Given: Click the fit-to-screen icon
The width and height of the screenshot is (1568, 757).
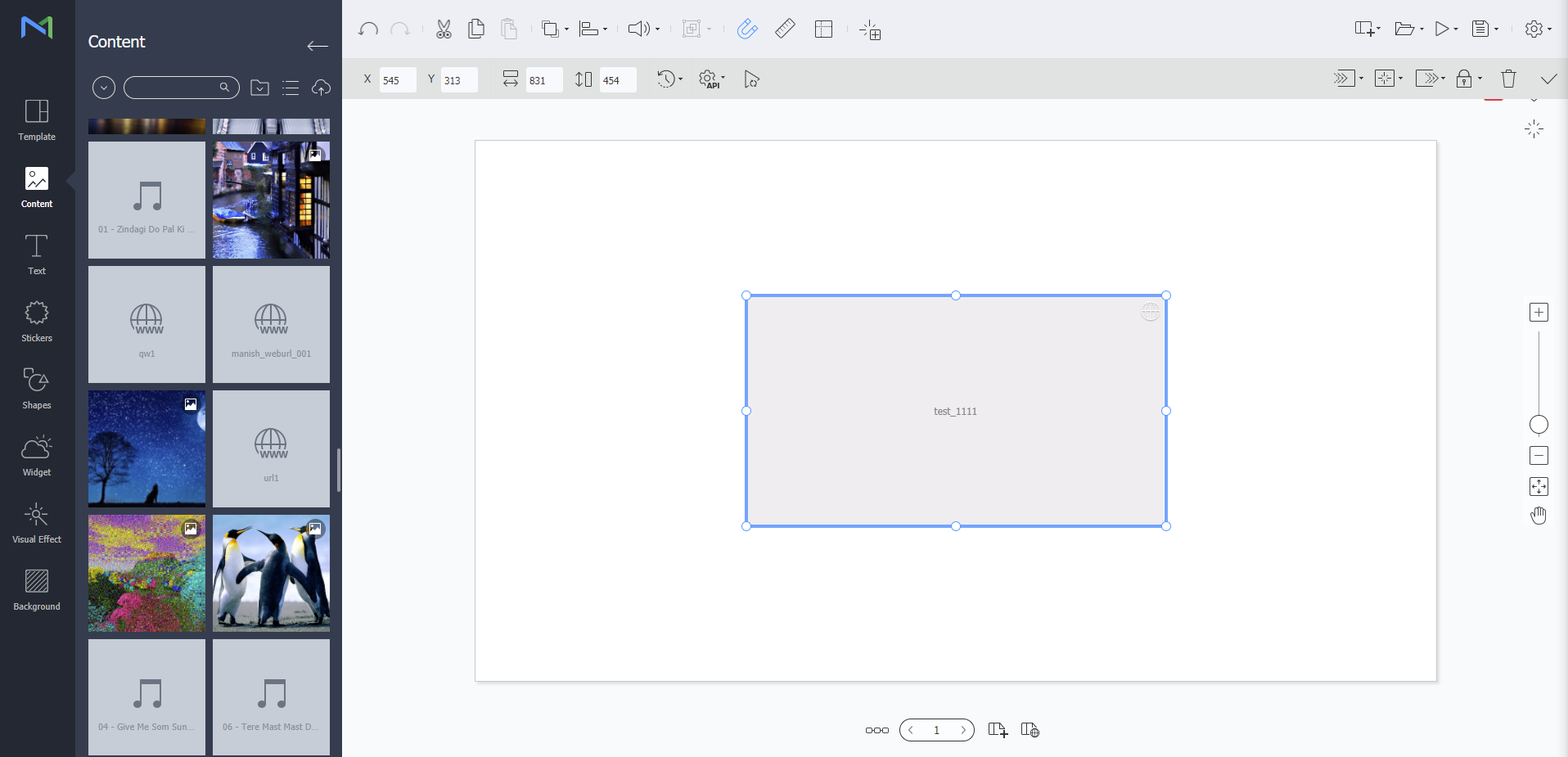Looking at the screenshot, I should [1539, 487].
